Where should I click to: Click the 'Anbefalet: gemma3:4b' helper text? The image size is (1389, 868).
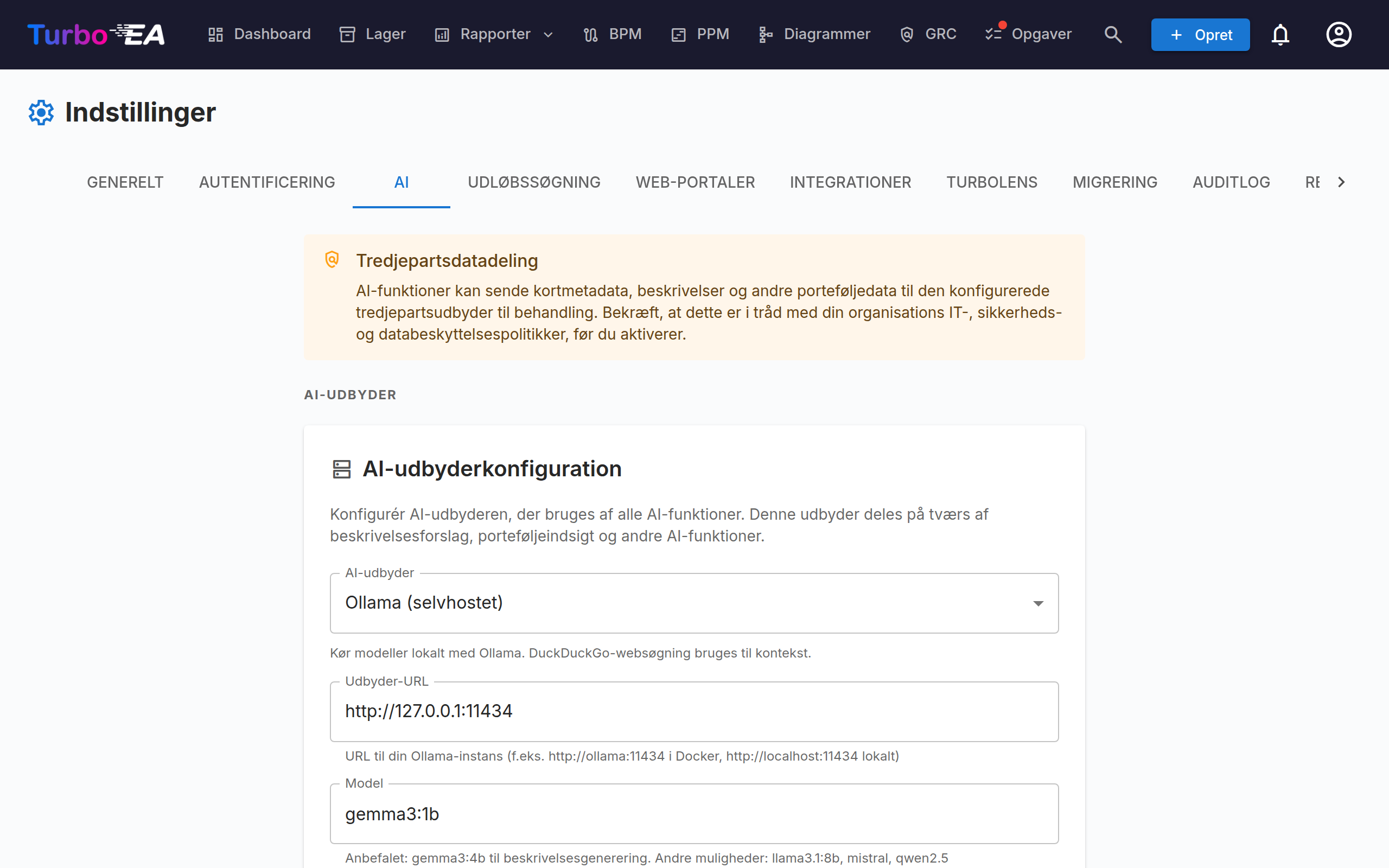tap(646, 858)
